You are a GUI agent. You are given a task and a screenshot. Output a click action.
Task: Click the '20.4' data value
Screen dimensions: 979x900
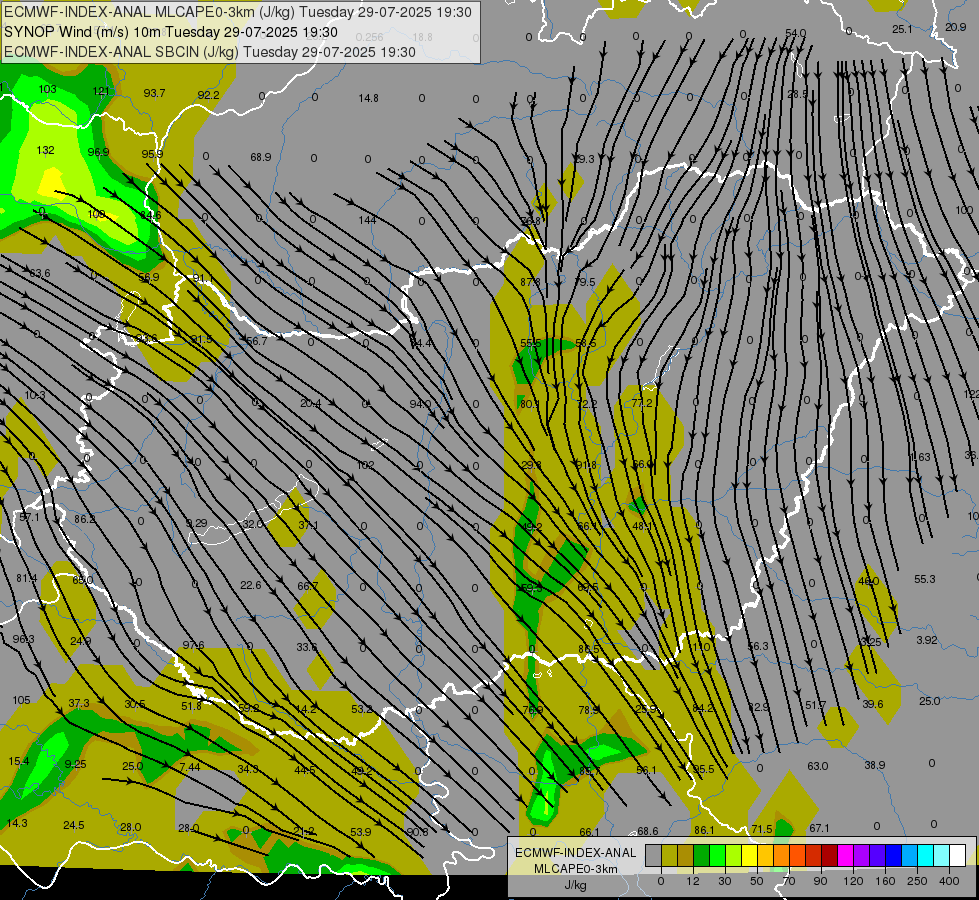(310, 403)
